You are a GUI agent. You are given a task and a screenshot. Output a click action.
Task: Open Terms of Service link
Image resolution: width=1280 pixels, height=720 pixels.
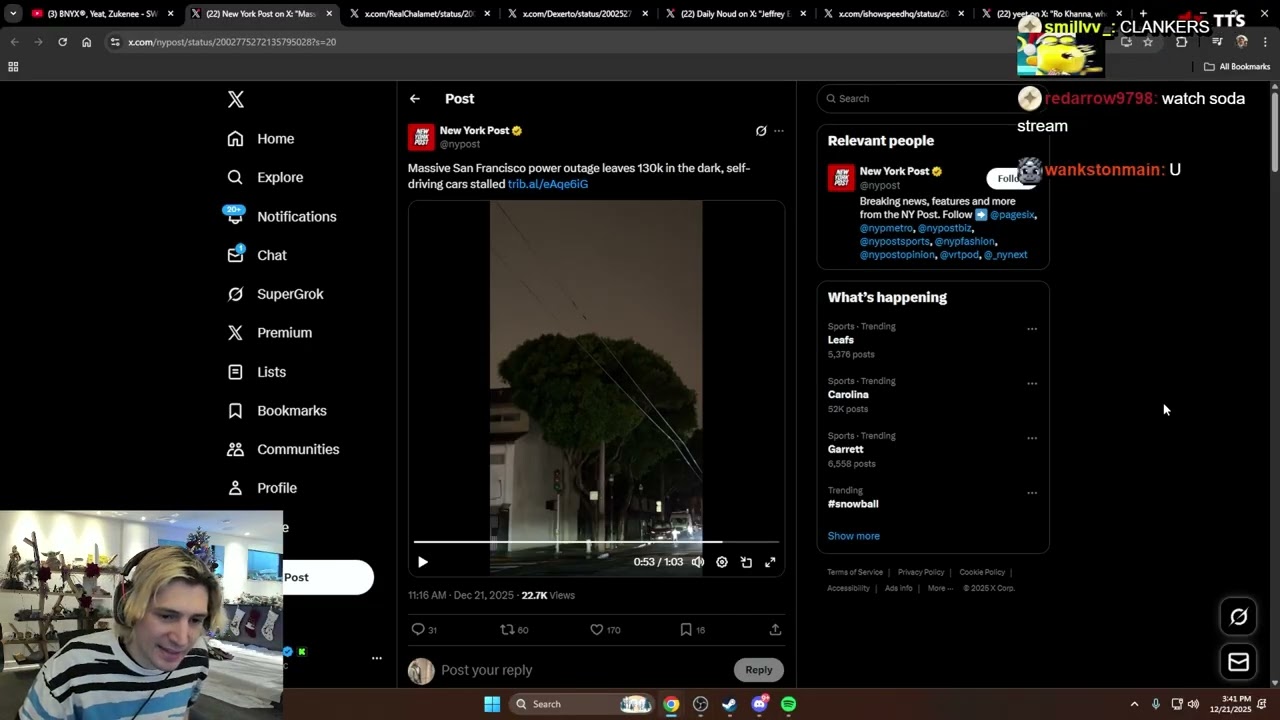[855, 572]
